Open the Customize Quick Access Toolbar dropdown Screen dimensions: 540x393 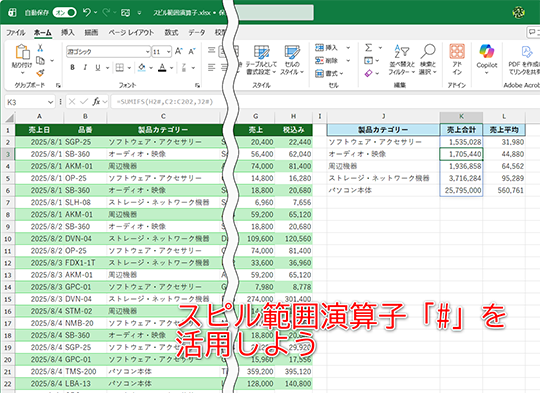pyautogui.click(x=139, y=13)
